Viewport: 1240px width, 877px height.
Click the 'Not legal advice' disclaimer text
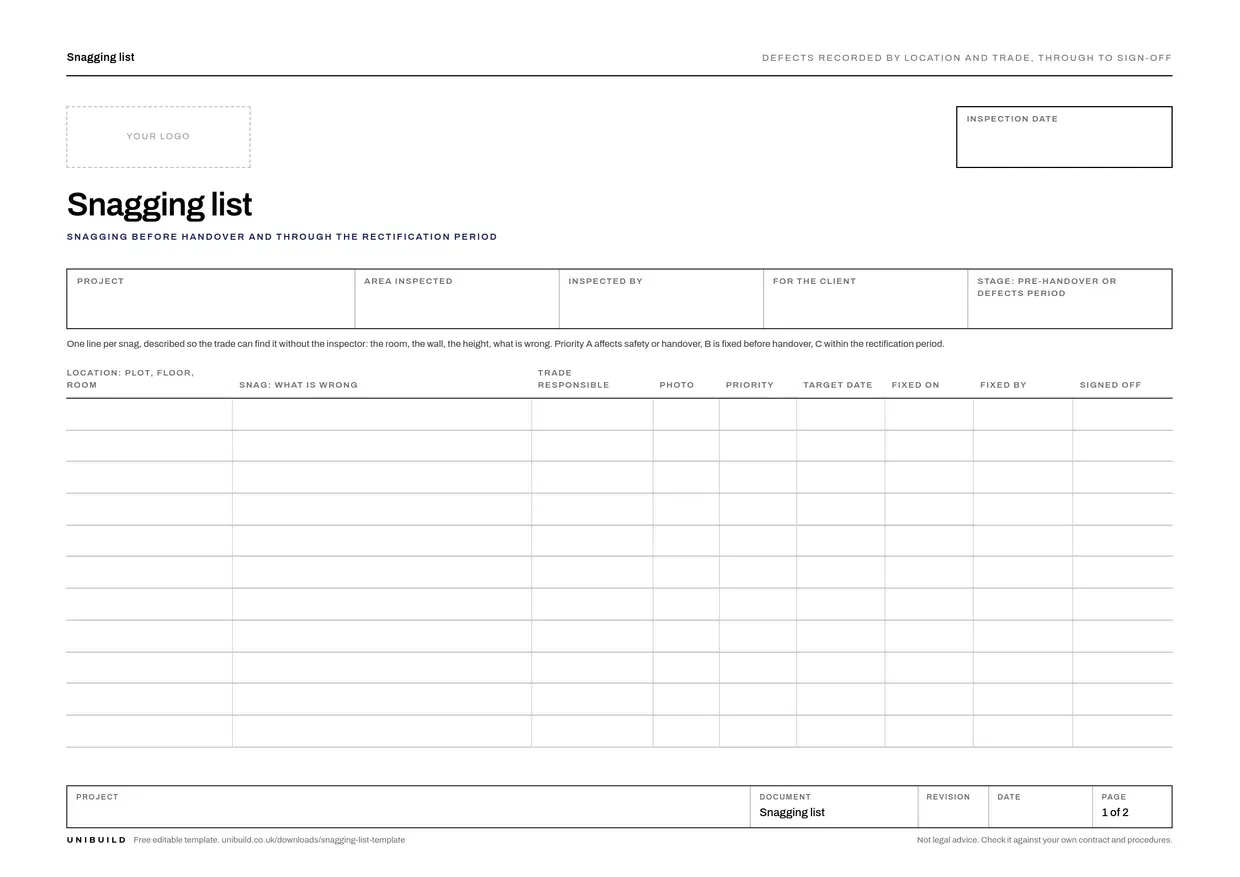[1044, 840]
